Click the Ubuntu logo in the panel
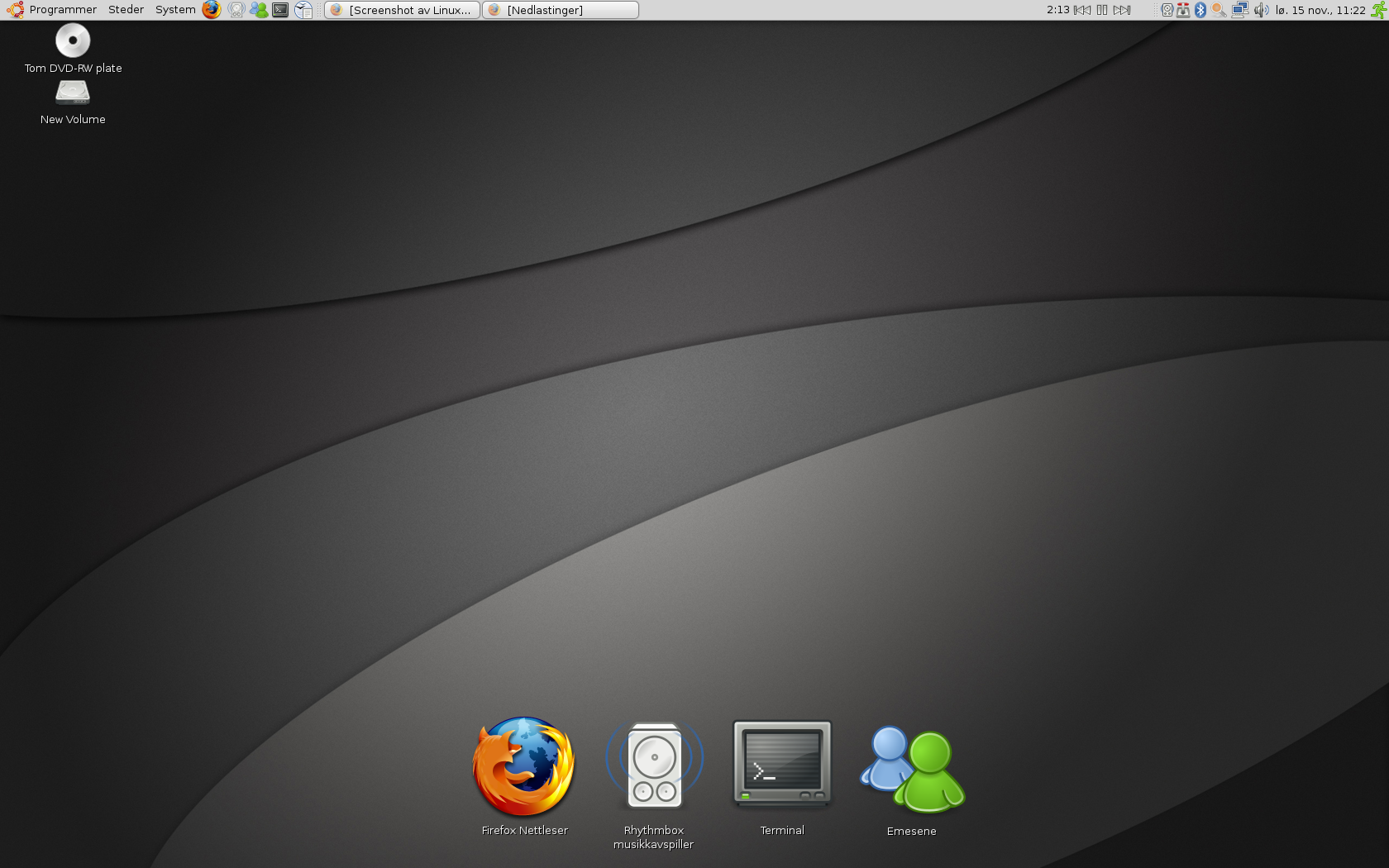The height and width of the screenshot is (868, 1389). (x=15, y=10)
